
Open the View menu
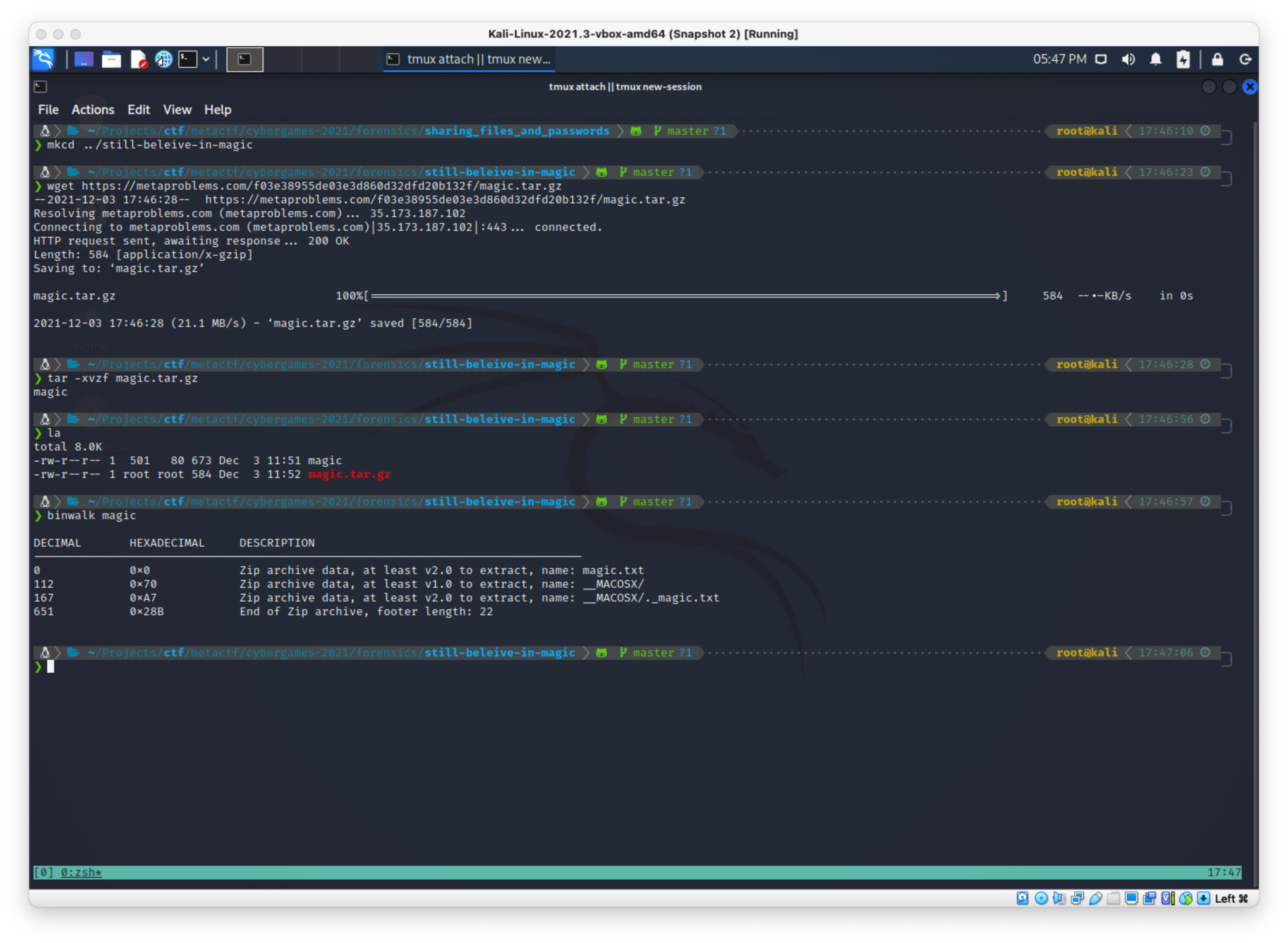click(177, 109)
